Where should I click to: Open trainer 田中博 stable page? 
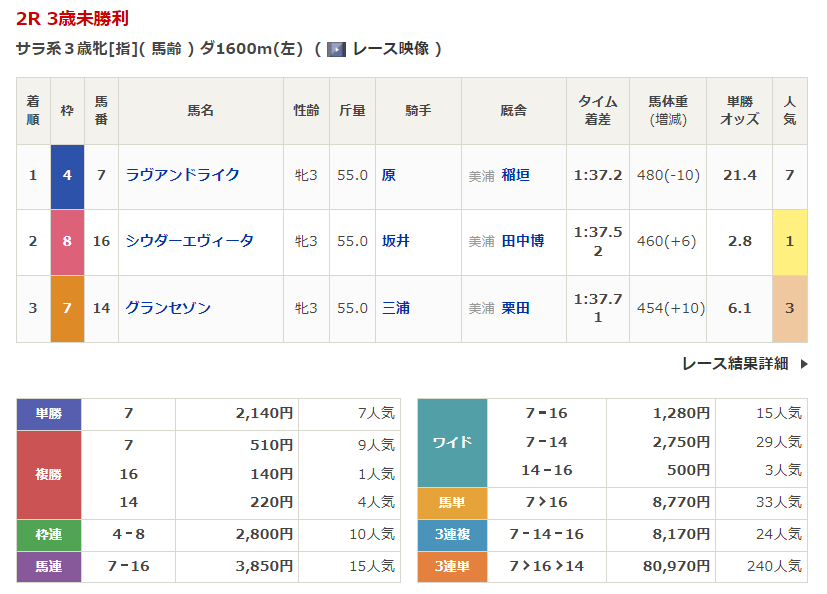pyautogui.click(x=523, y=241)
